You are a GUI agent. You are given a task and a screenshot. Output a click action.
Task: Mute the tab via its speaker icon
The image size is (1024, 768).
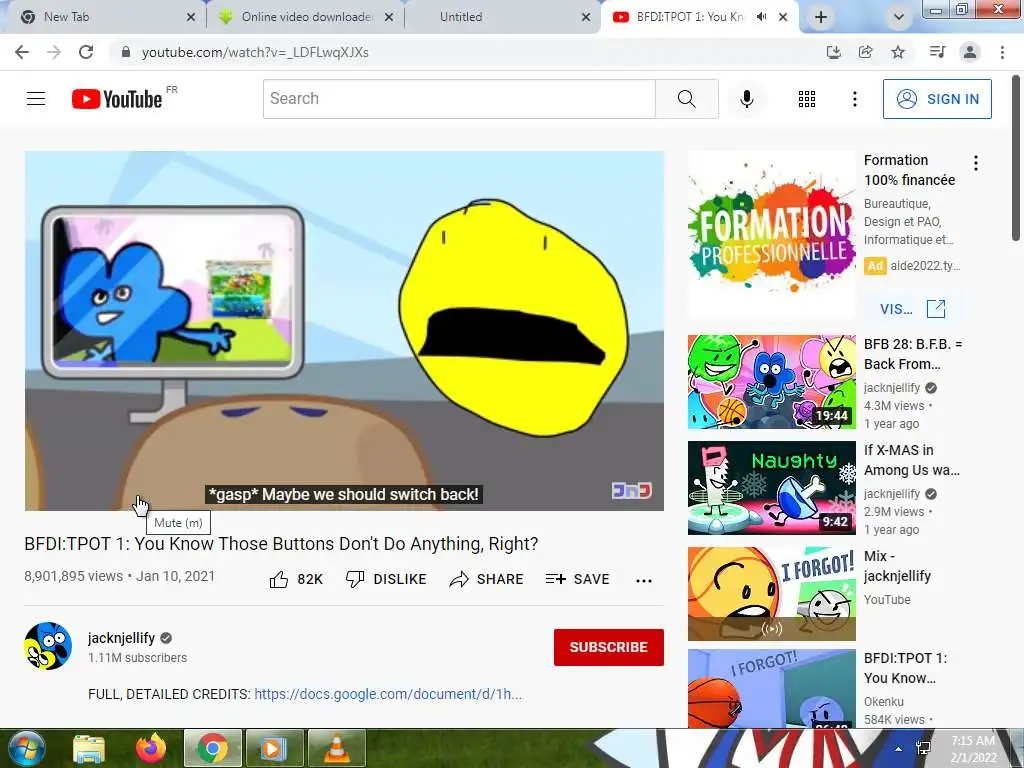pyautogui.click(x=761, y=17)
